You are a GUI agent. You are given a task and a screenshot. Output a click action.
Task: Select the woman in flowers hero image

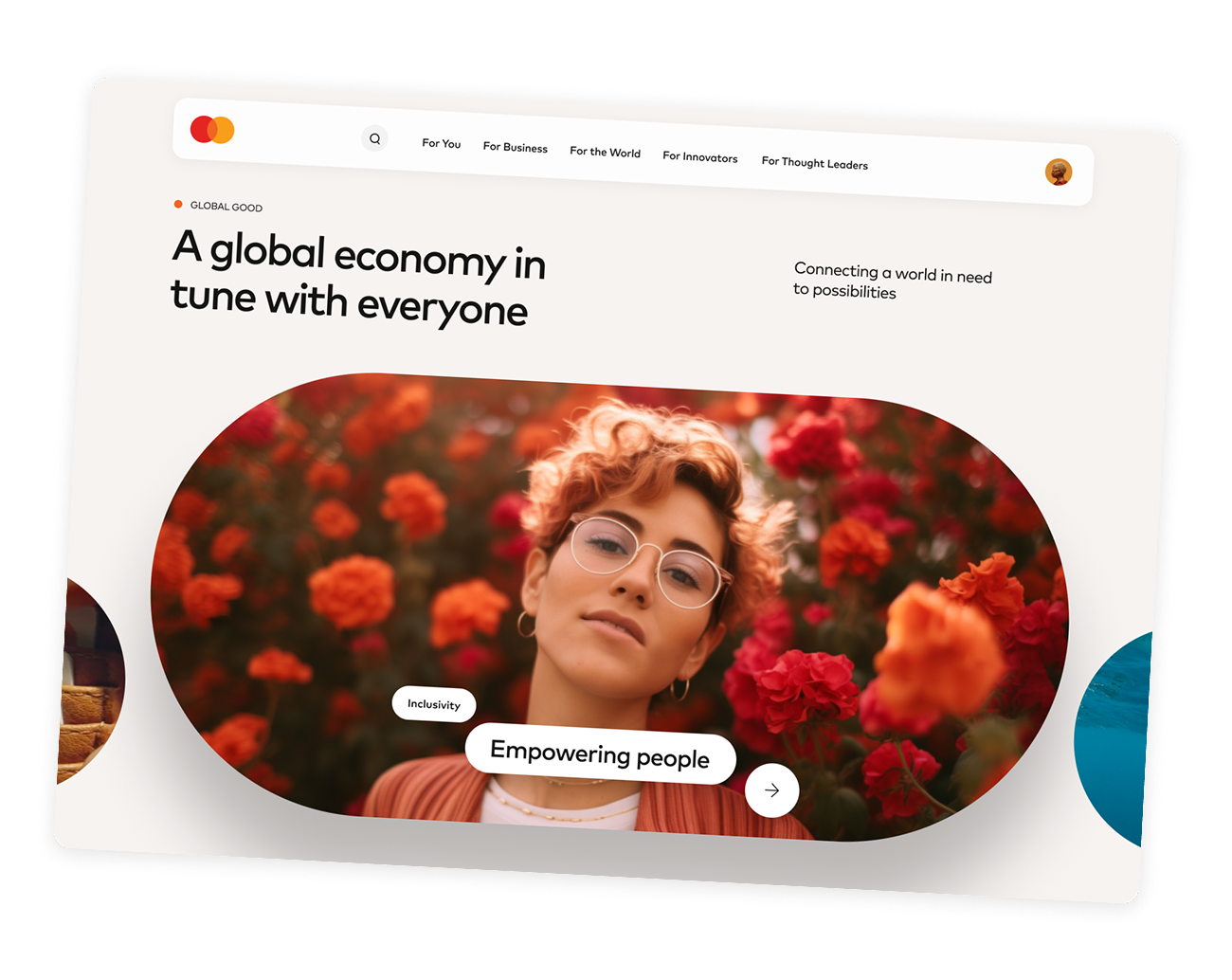click(x=610, y=607)
